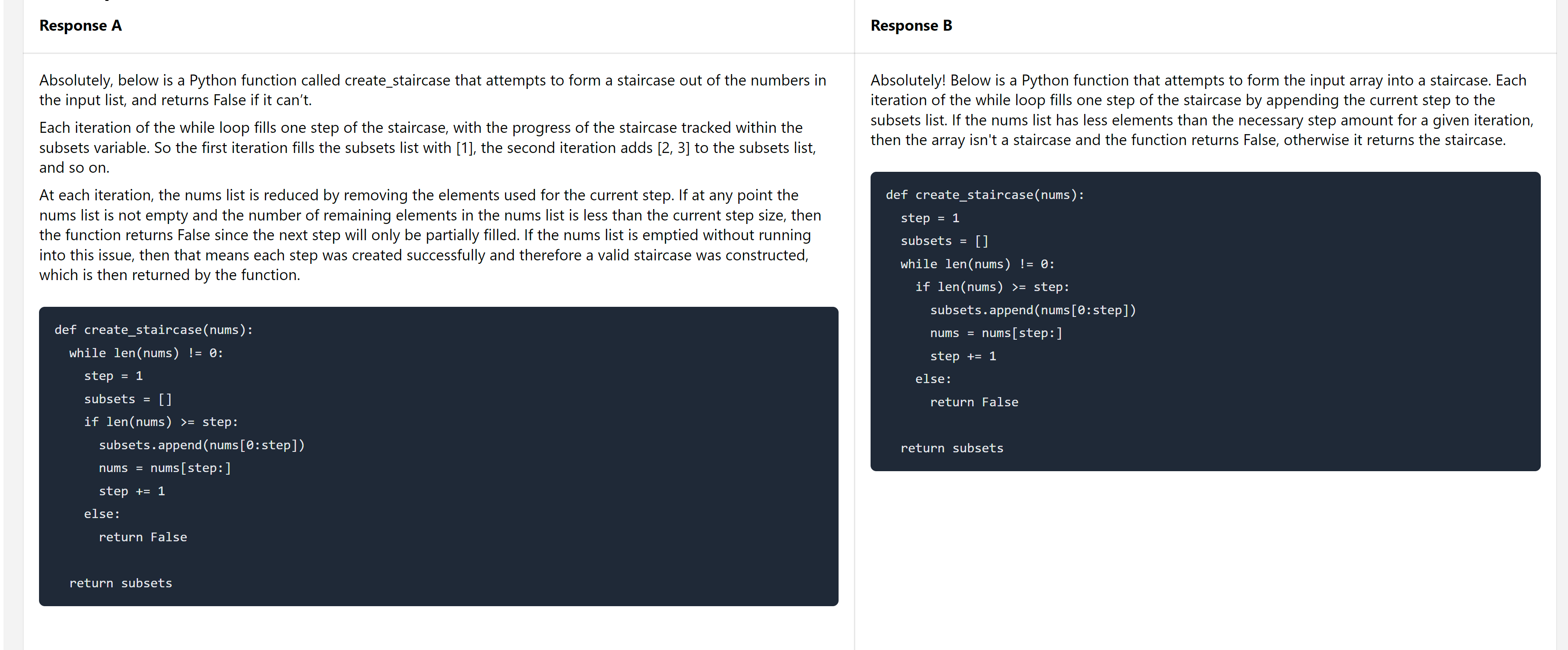
Task: Click 'subsets.append(nums[0:step])' in Response B
Action: coord(1033,310)
